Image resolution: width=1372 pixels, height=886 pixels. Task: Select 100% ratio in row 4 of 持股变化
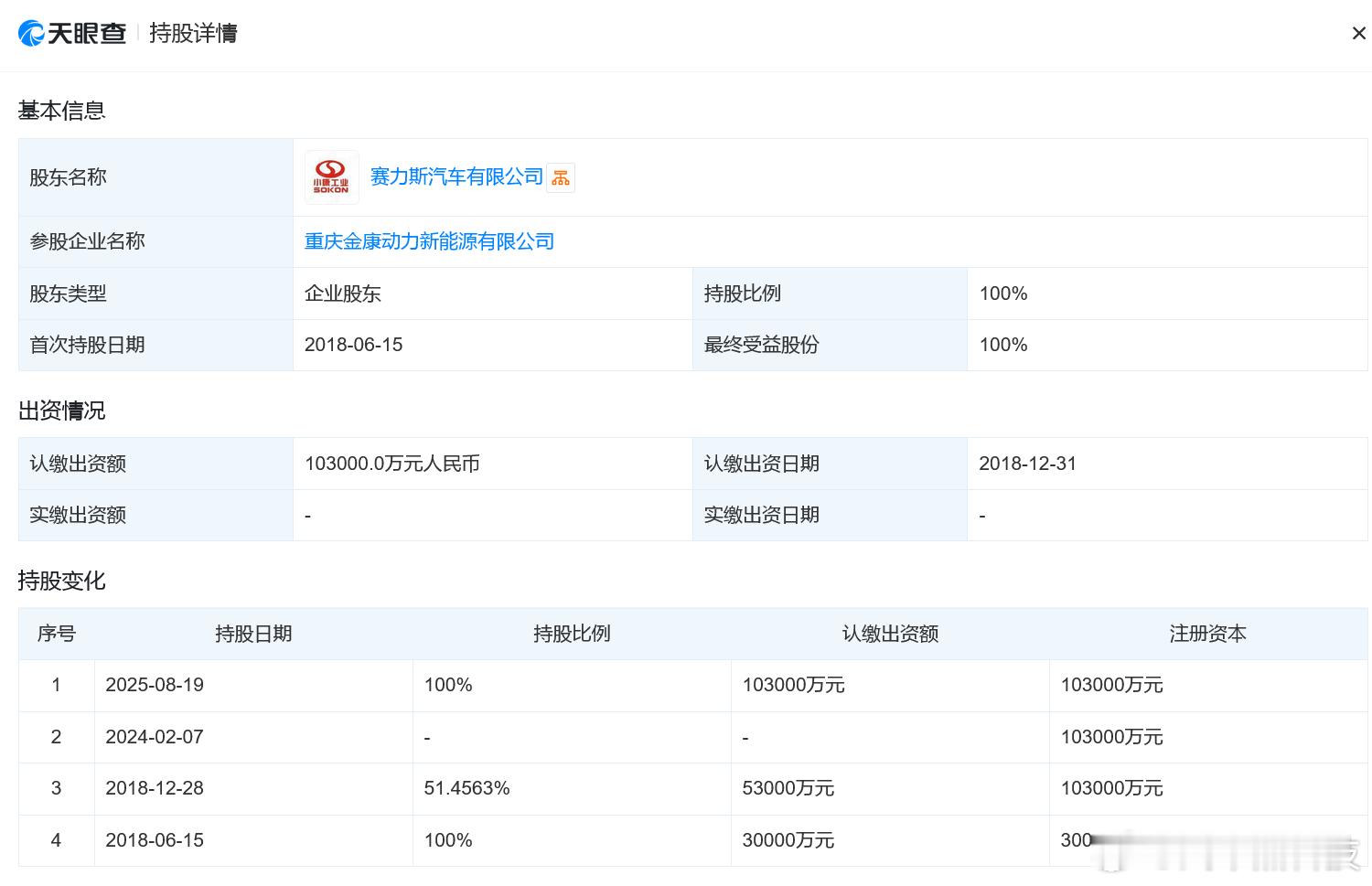(448, 840)
